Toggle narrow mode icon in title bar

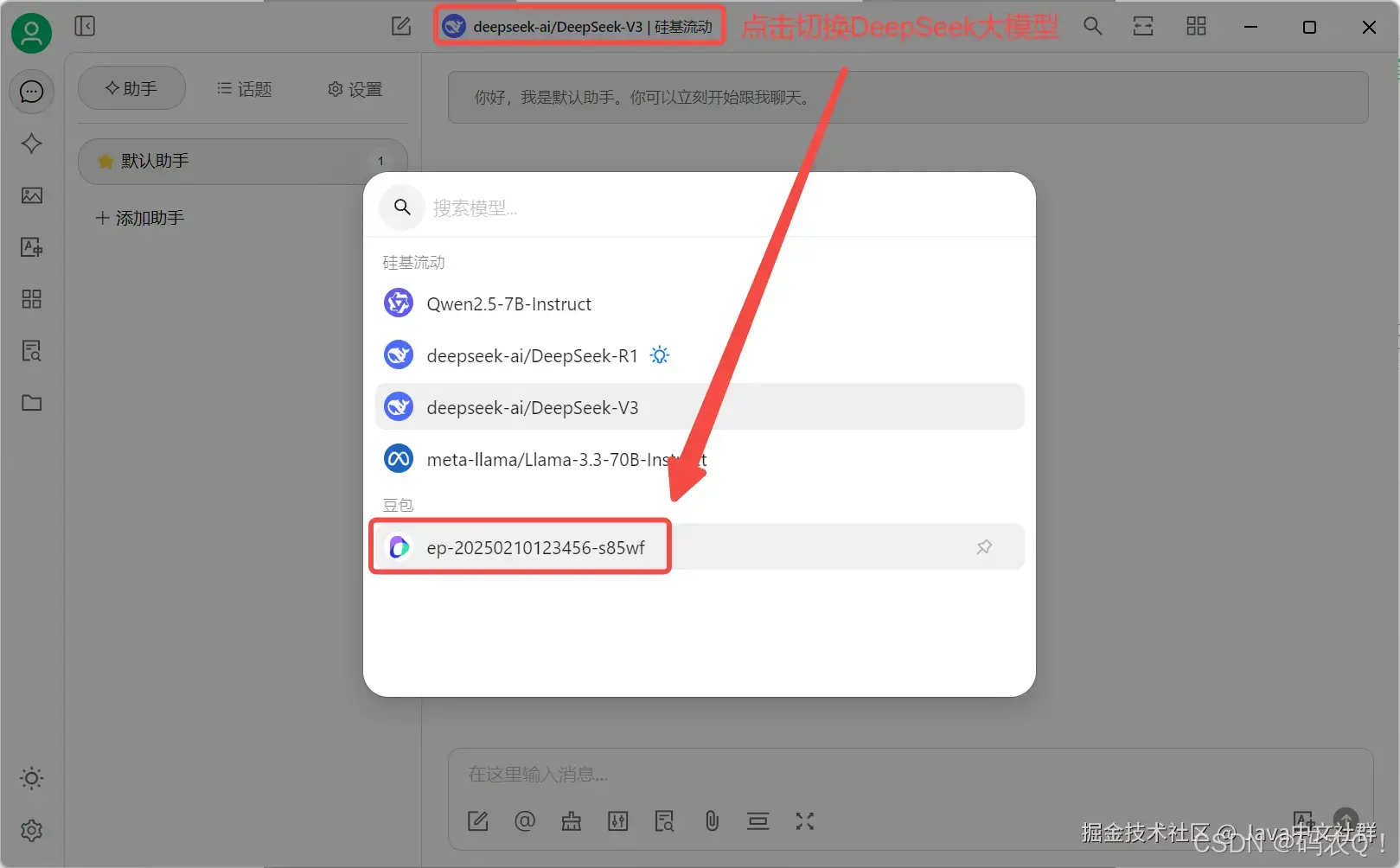(1143, 26)
